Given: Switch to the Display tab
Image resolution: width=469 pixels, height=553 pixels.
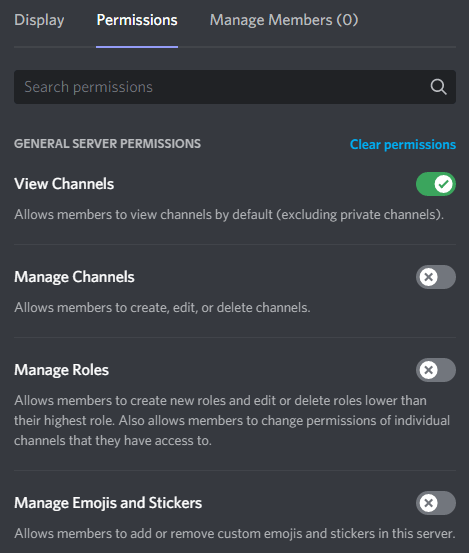Looking at the screenshot, I should tap(39, 20).
